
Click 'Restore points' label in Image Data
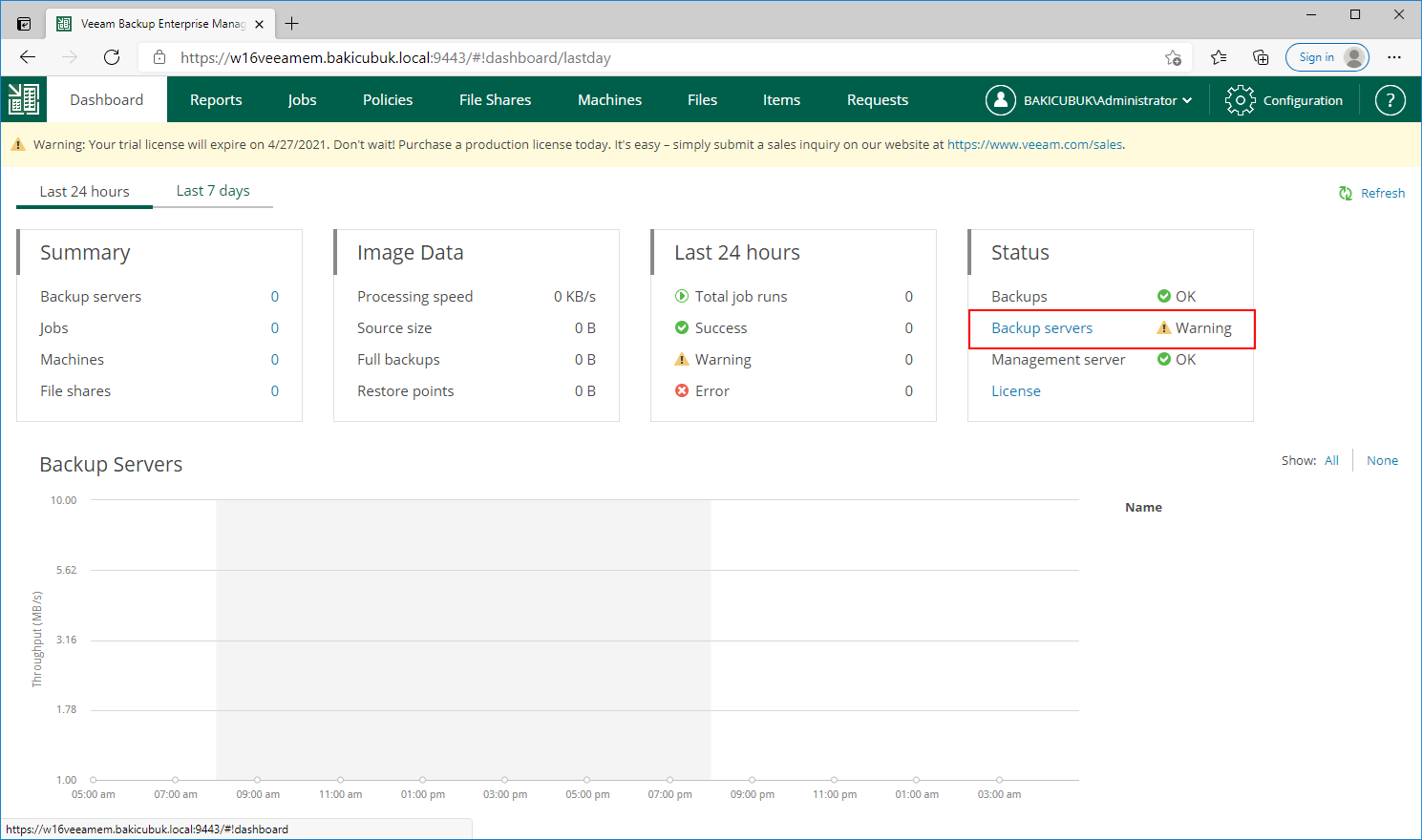click(405, 390)
